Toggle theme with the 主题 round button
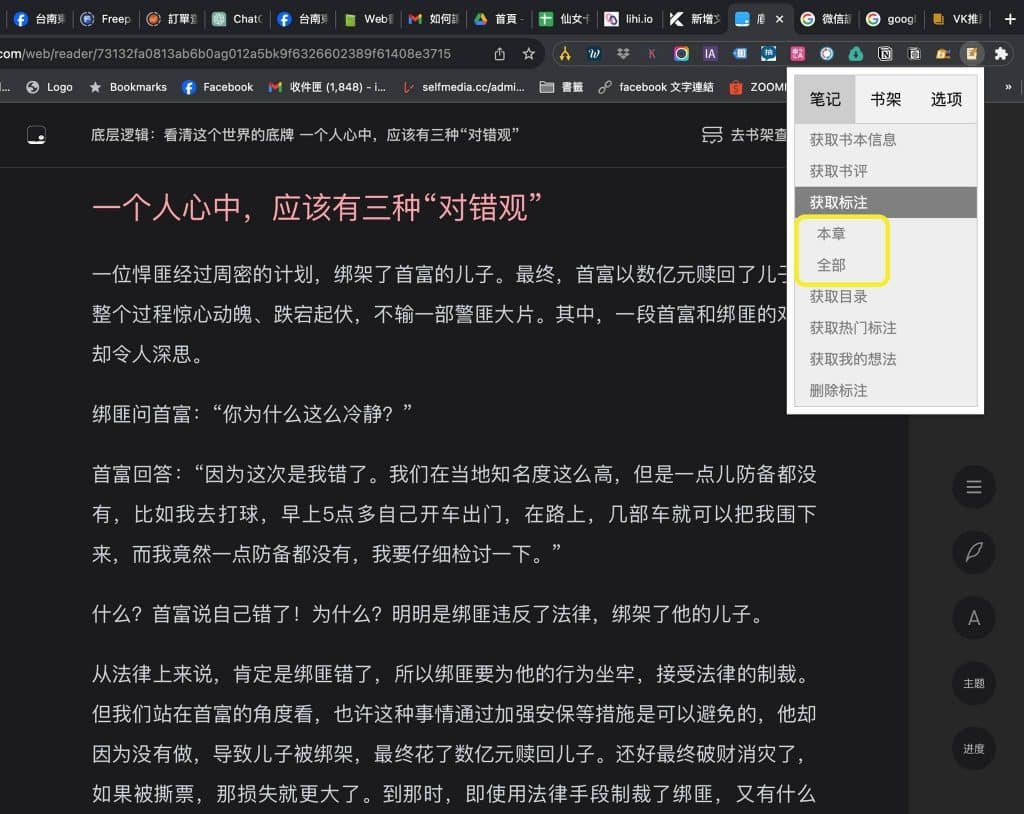This screenshot has height=814, width=1024. pos(974,683)
